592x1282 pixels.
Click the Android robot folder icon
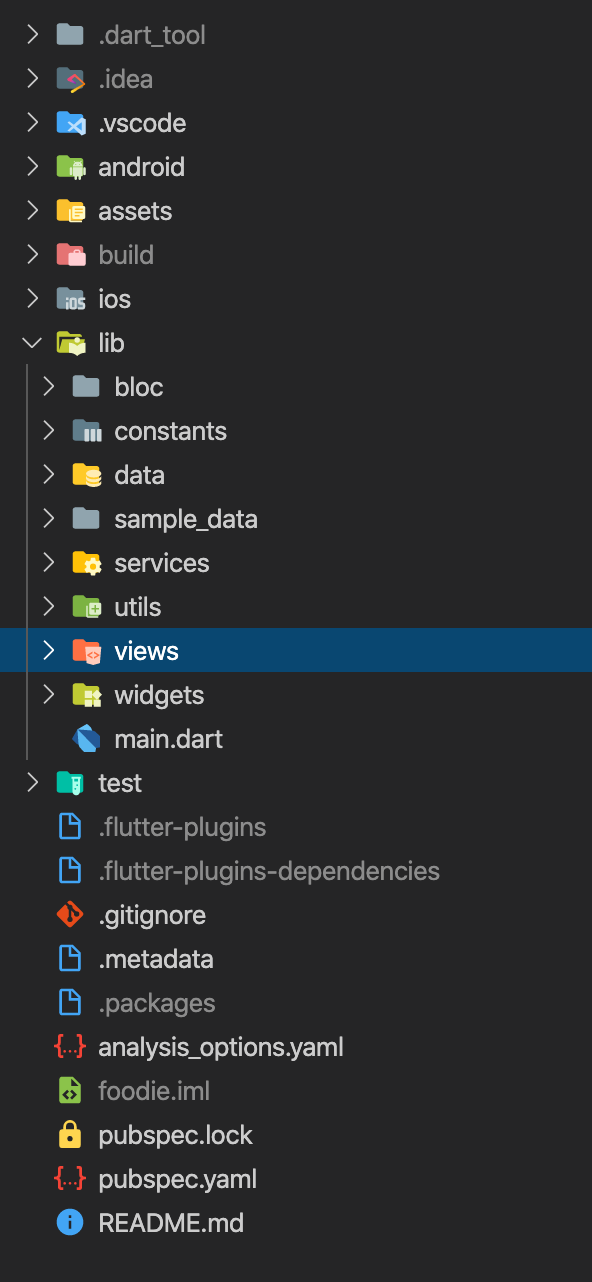[70, 167]
